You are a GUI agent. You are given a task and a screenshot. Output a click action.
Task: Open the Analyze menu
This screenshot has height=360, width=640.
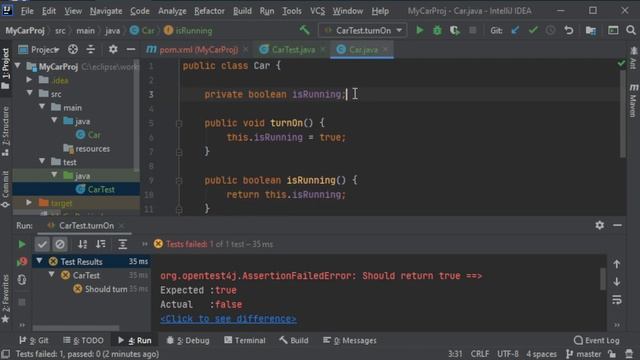[172, 11]
